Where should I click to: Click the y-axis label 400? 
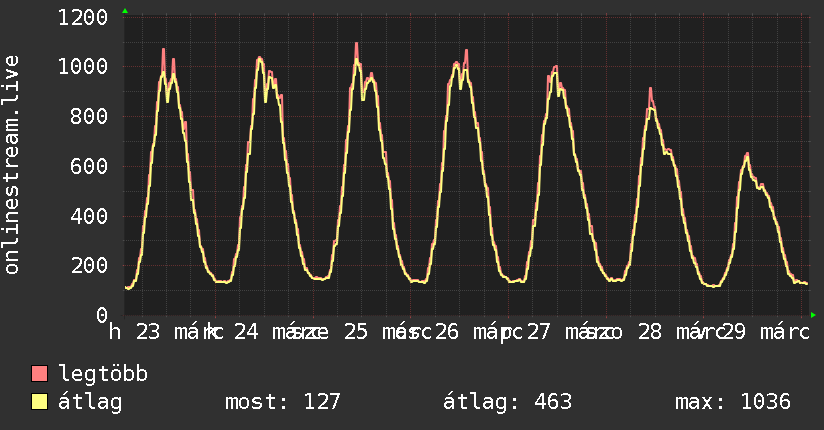(x=89, y=216)
